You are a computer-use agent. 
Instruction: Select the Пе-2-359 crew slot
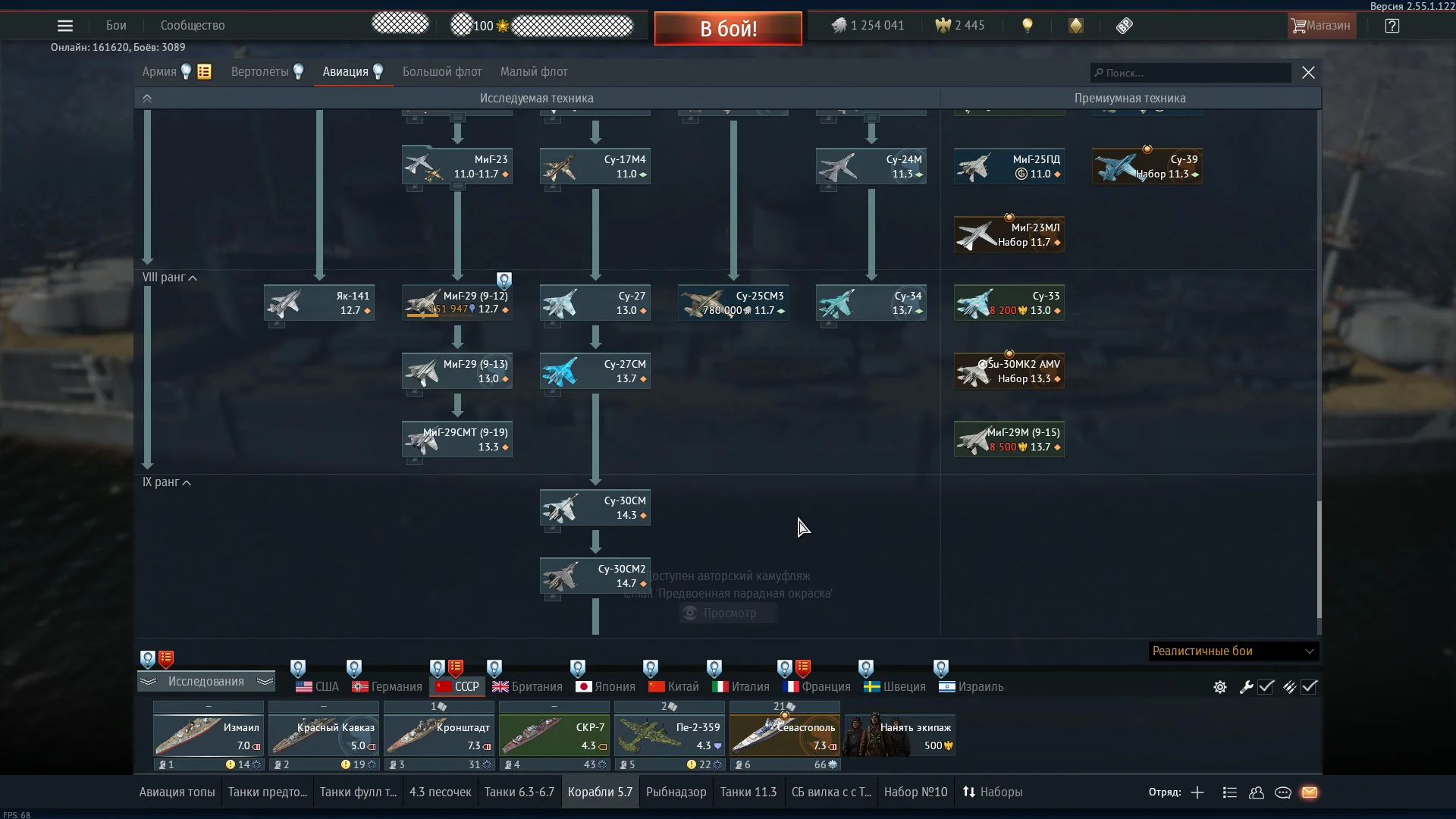tap(670, 736)
